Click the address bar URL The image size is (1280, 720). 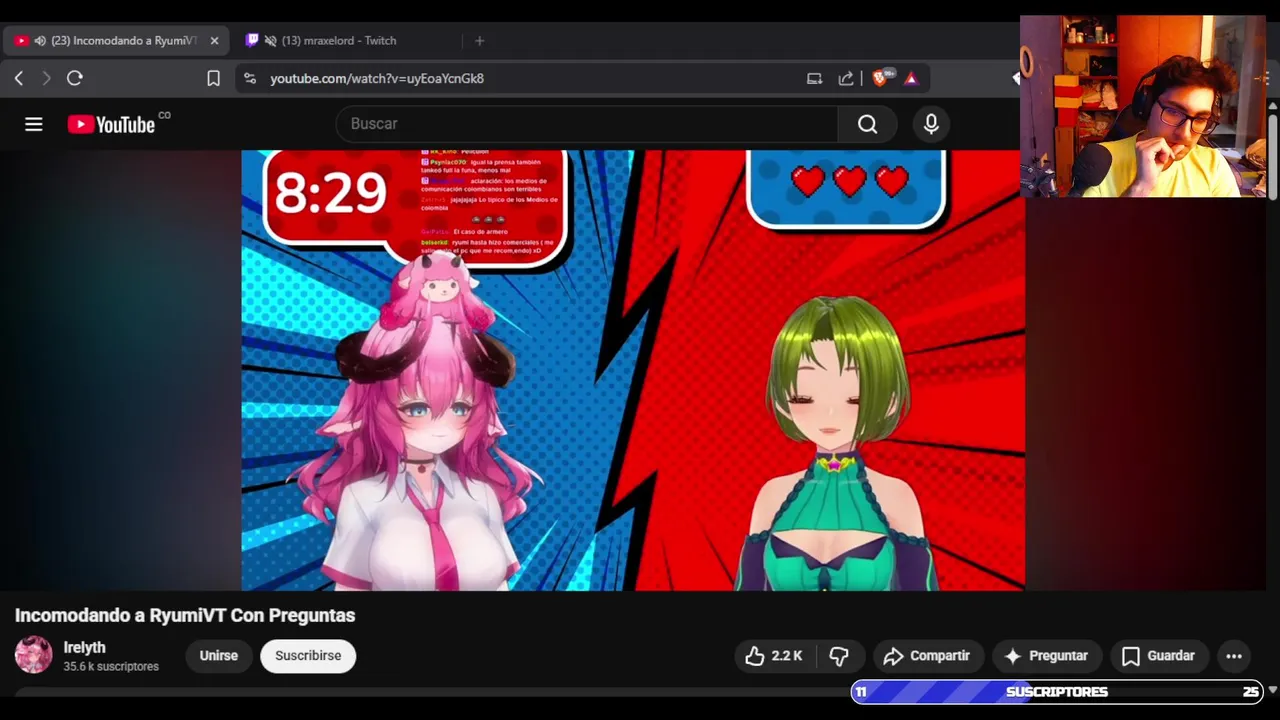coord(377,78)
